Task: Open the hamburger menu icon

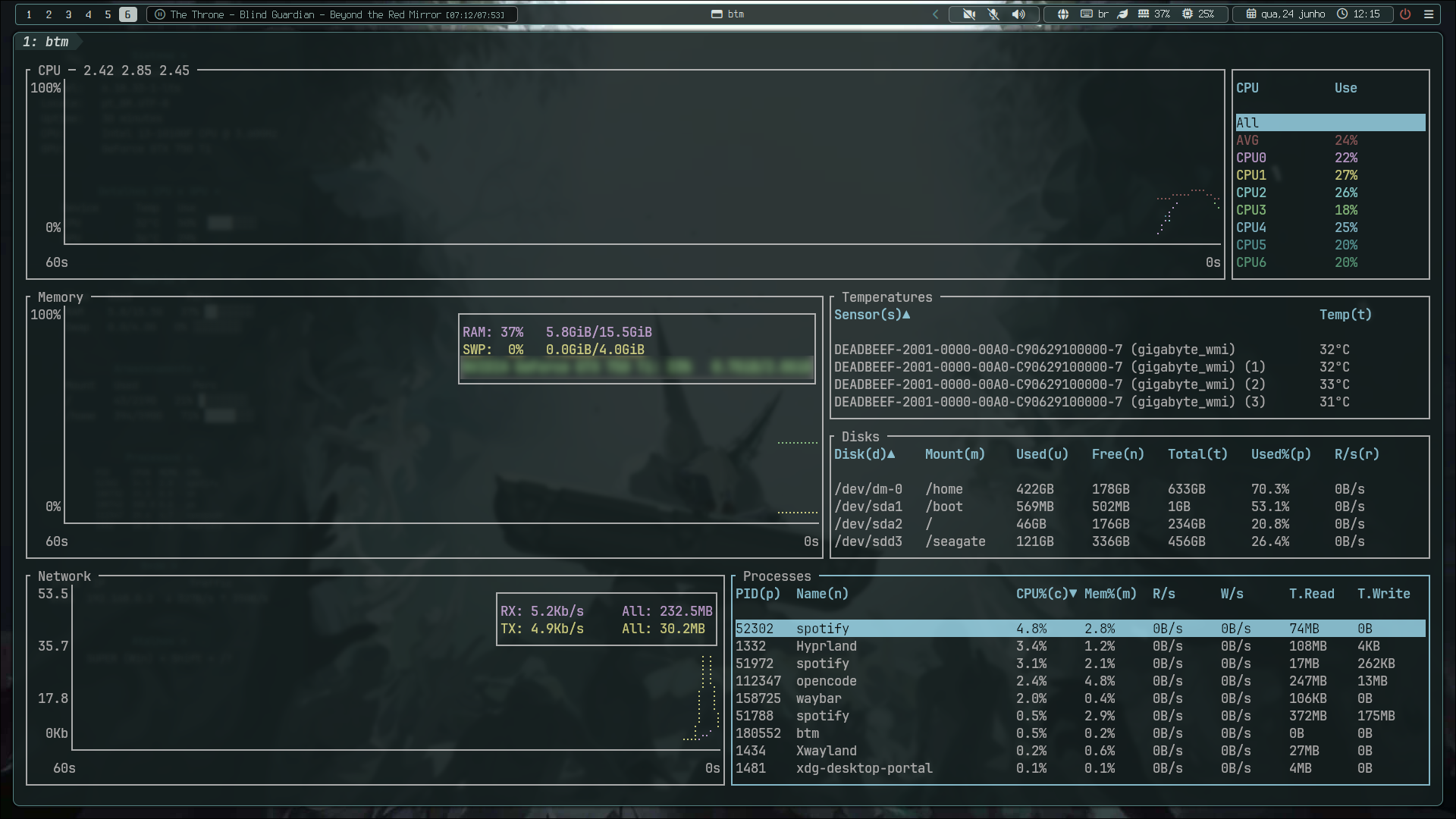Action: pos(1429,14)
